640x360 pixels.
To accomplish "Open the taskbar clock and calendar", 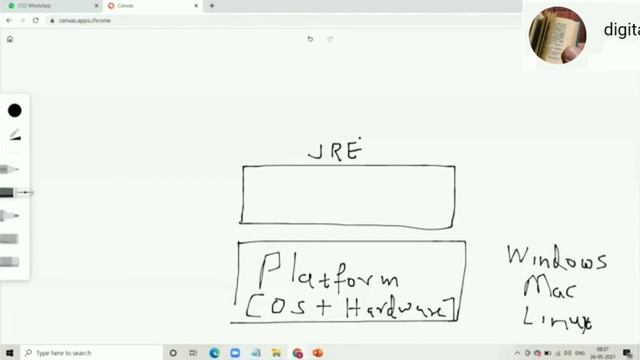I will (602, 353).
